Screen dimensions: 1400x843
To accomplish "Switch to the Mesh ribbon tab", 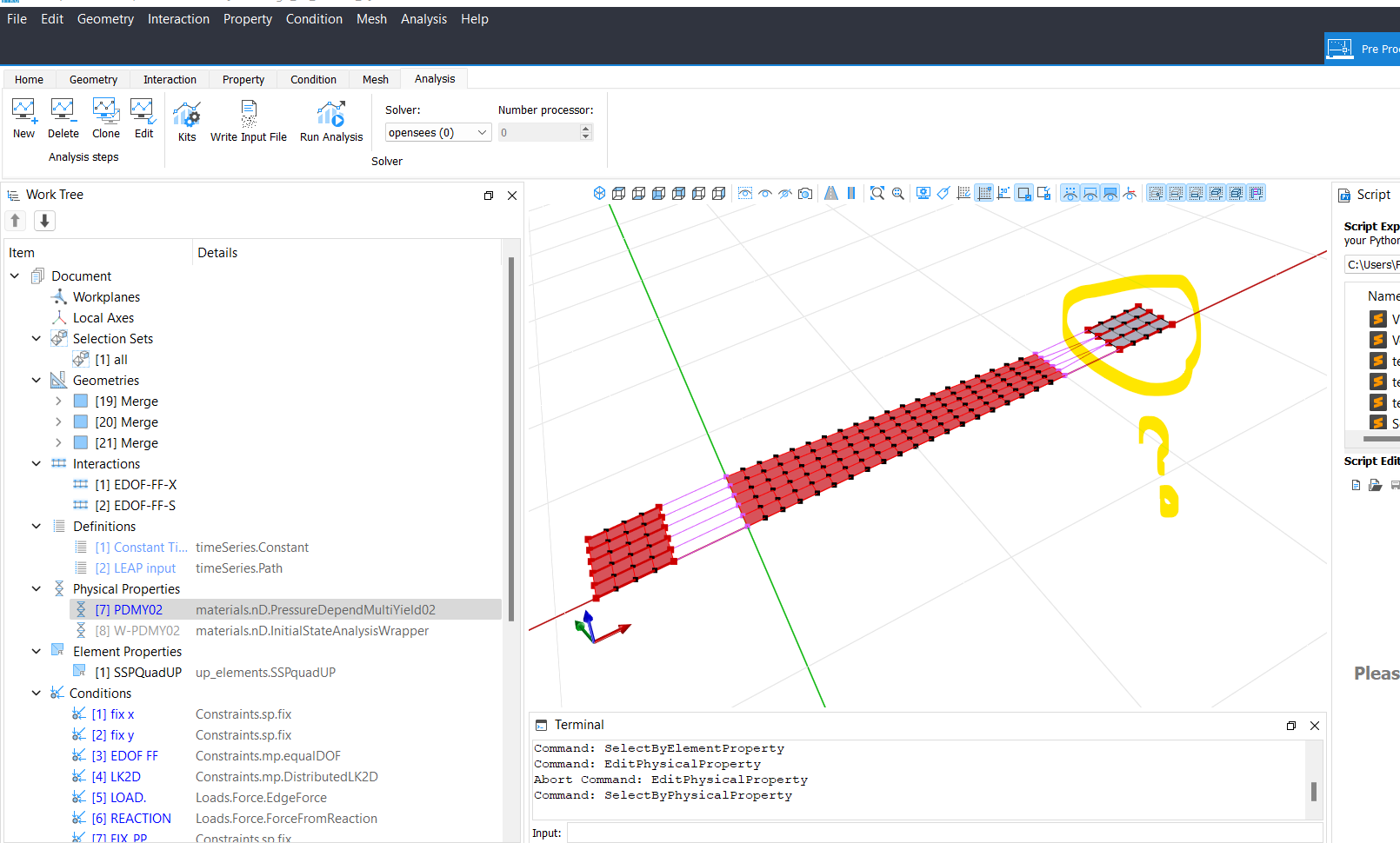I will [x=376, y=79].
